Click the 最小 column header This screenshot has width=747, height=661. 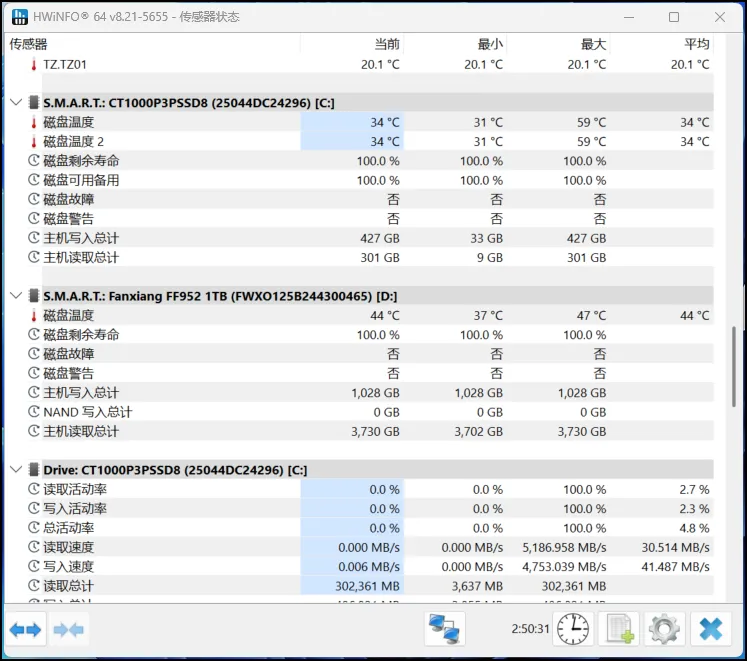(490, 44)
